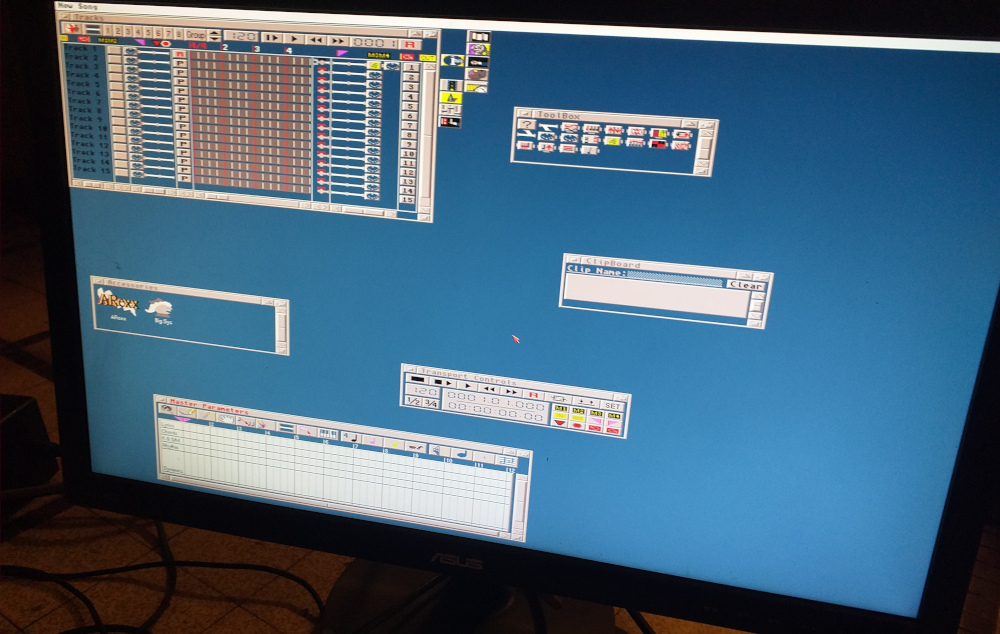
Task: Select Track 1 input tool icon
Action: 131,51
